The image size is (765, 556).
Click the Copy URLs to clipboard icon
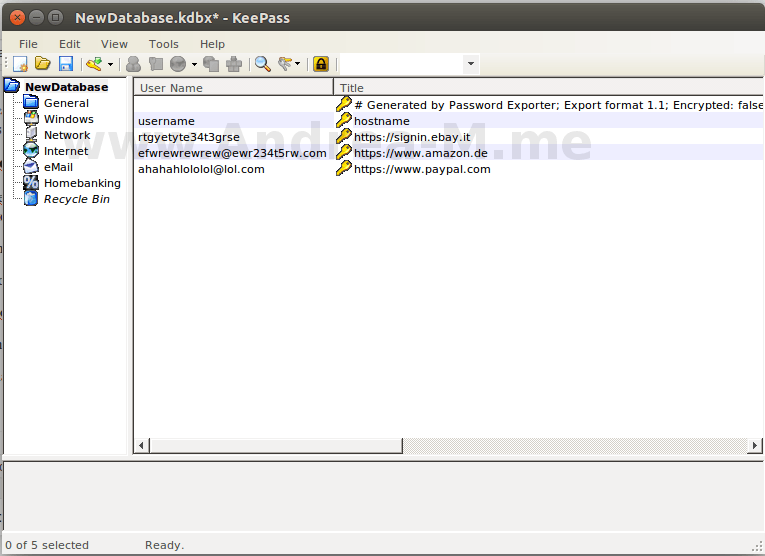[x=211, y=64]
